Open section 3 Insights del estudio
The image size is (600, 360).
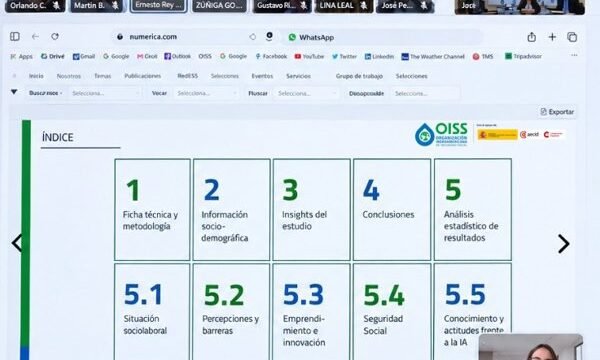point(312,210)
